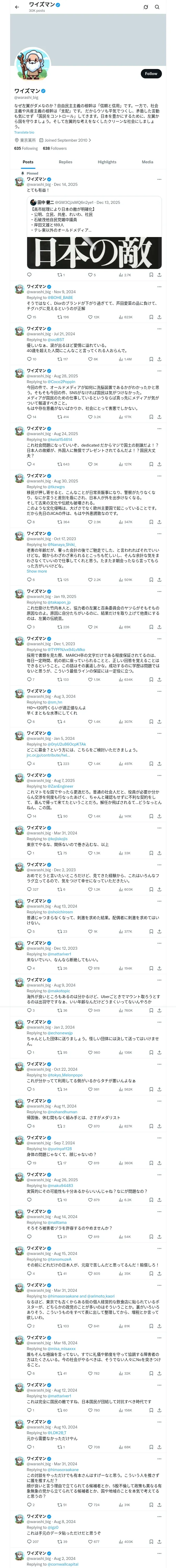The height and width of the screenshot is (1568, 176).
Task: Click the Translate bio link
Action: click(x=24, y=132)
